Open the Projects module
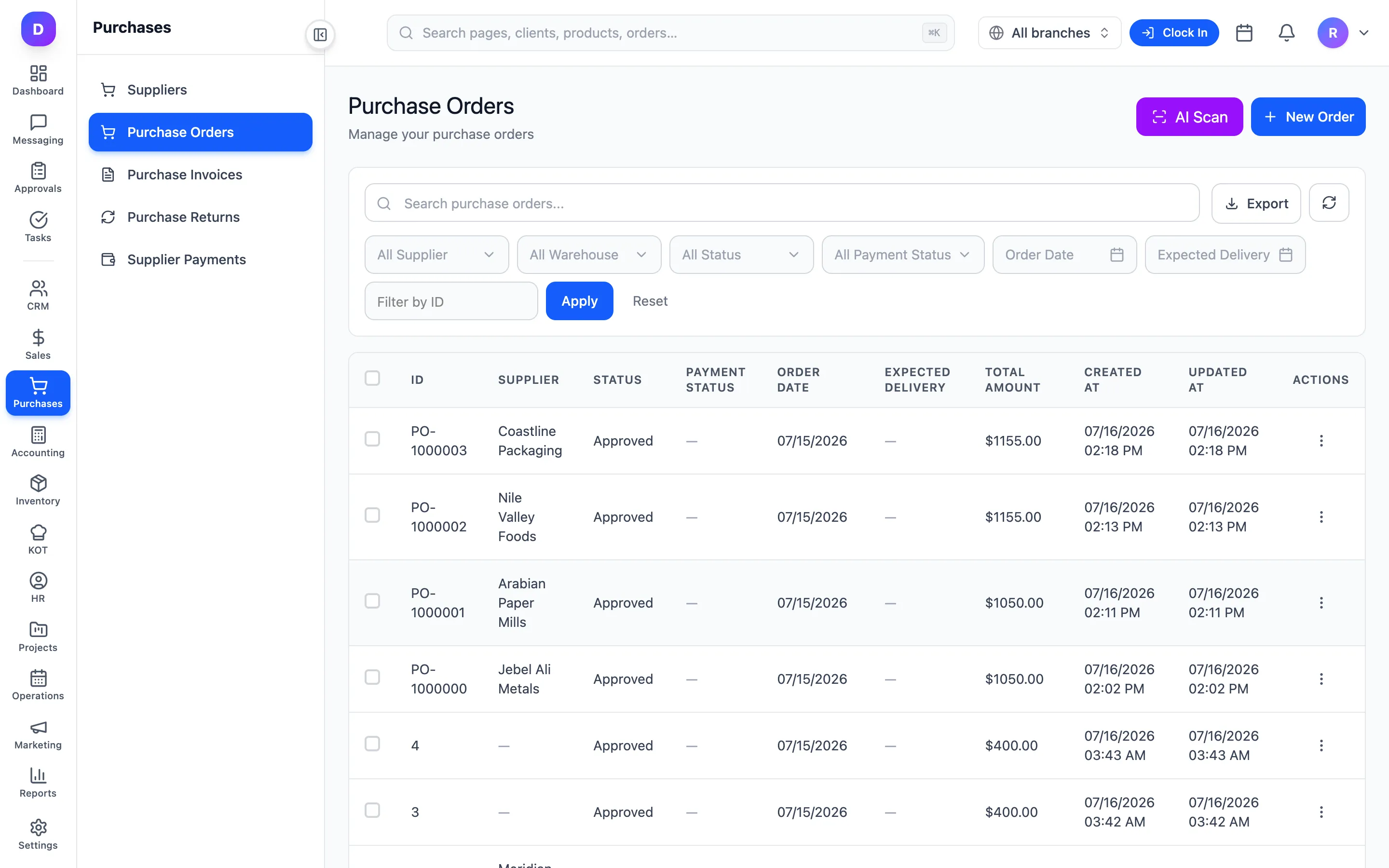Viewport: 1389px width, 868px height. point(38,636)
